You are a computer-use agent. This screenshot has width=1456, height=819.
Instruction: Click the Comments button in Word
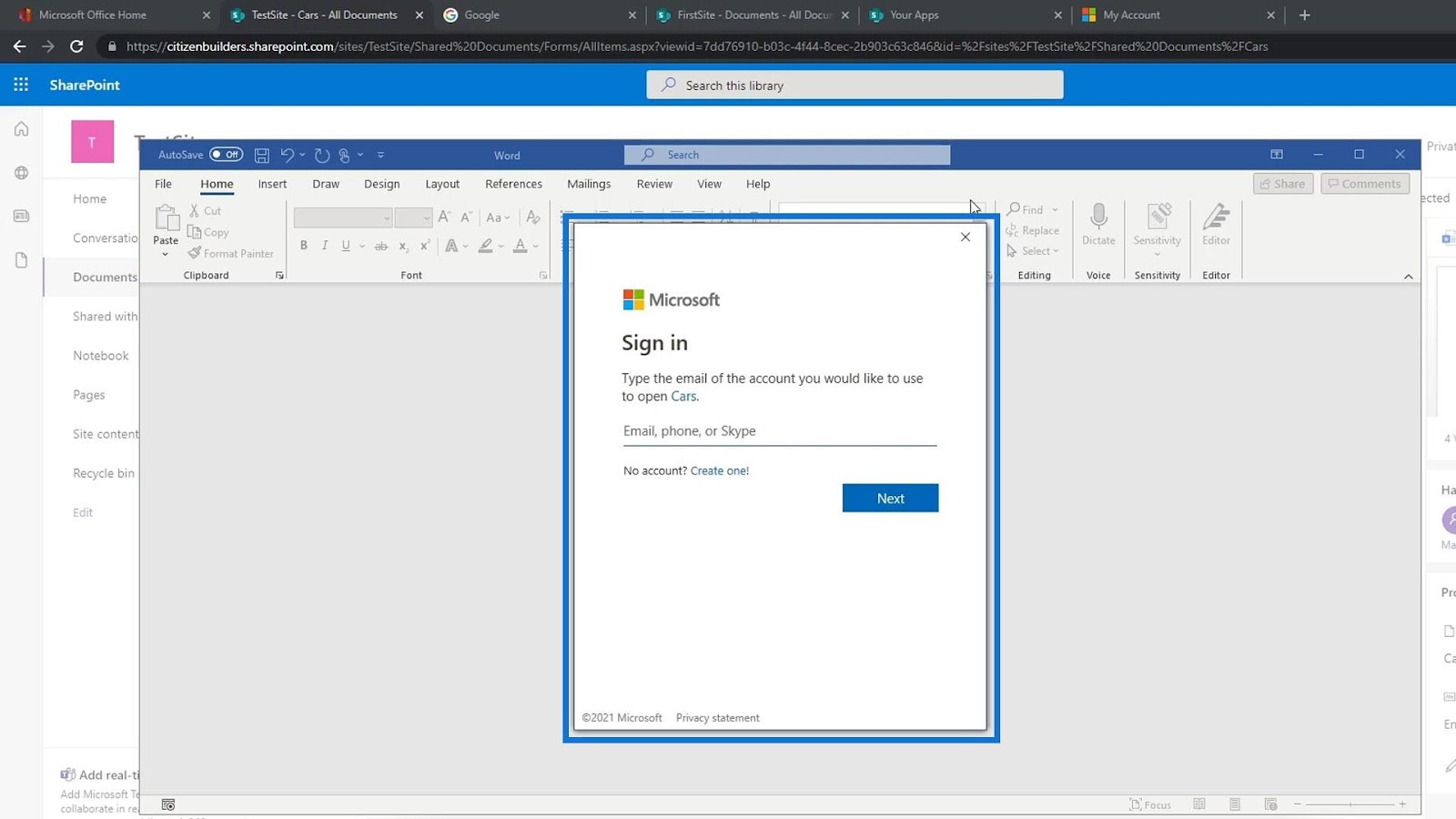[1365, 184]
